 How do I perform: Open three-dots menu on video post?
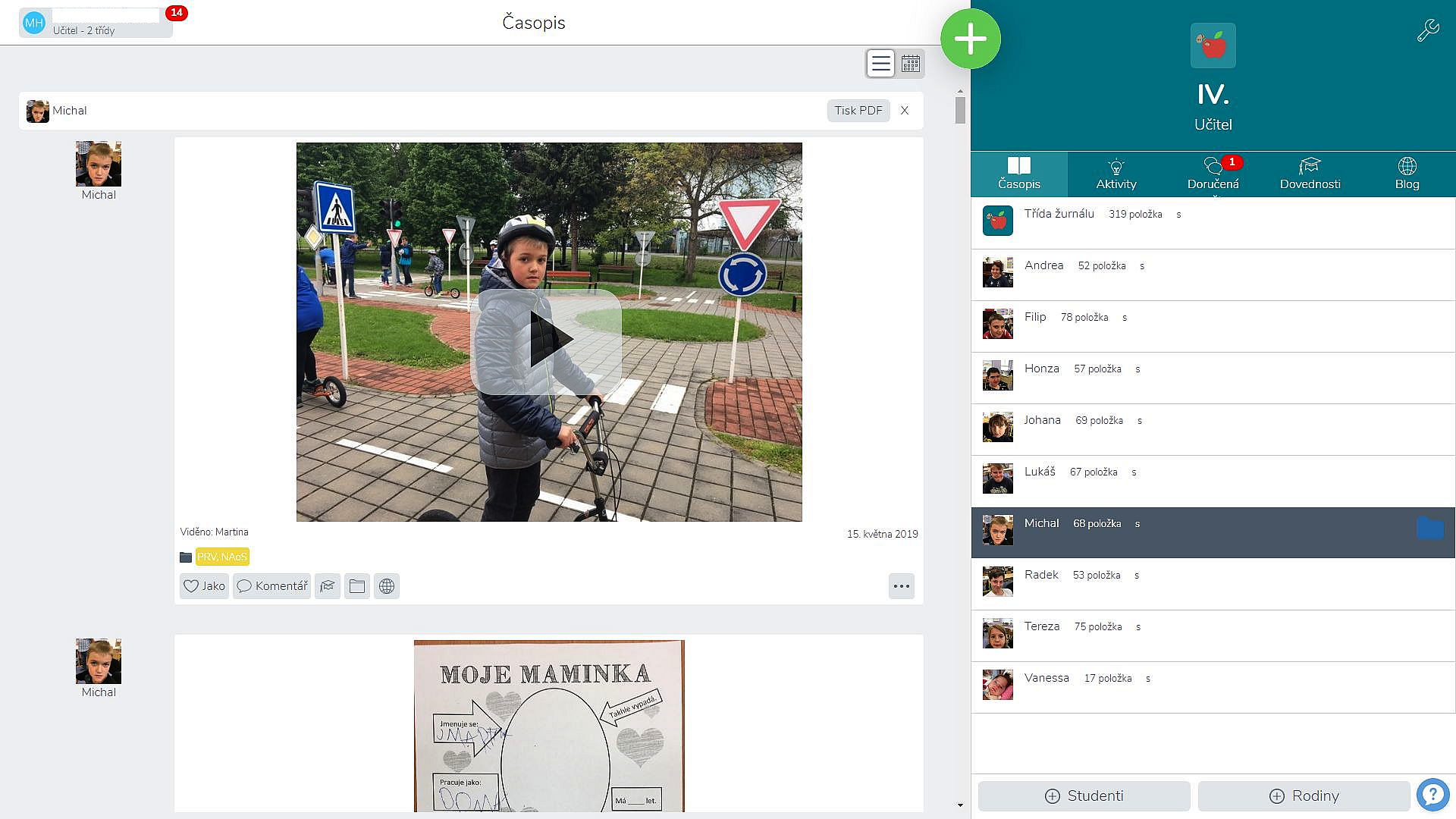901,586
